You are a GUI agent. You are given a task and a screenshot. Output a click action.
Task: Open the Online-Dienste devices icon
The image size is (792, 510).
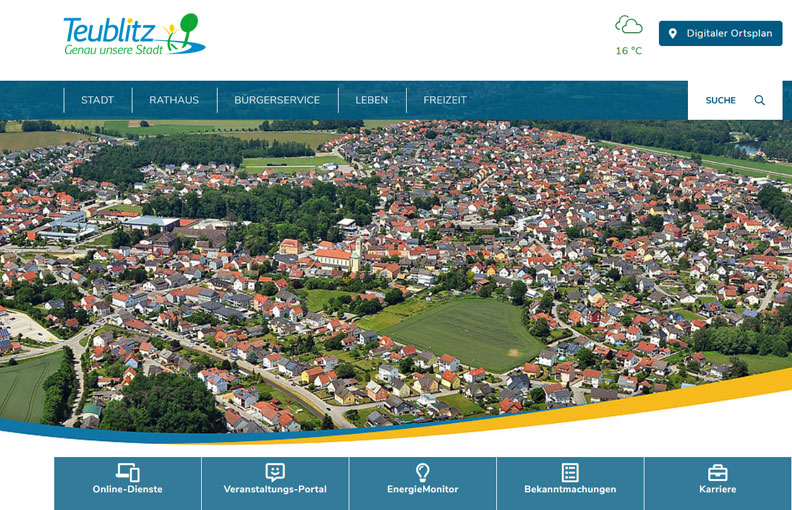tap(128, 472)
